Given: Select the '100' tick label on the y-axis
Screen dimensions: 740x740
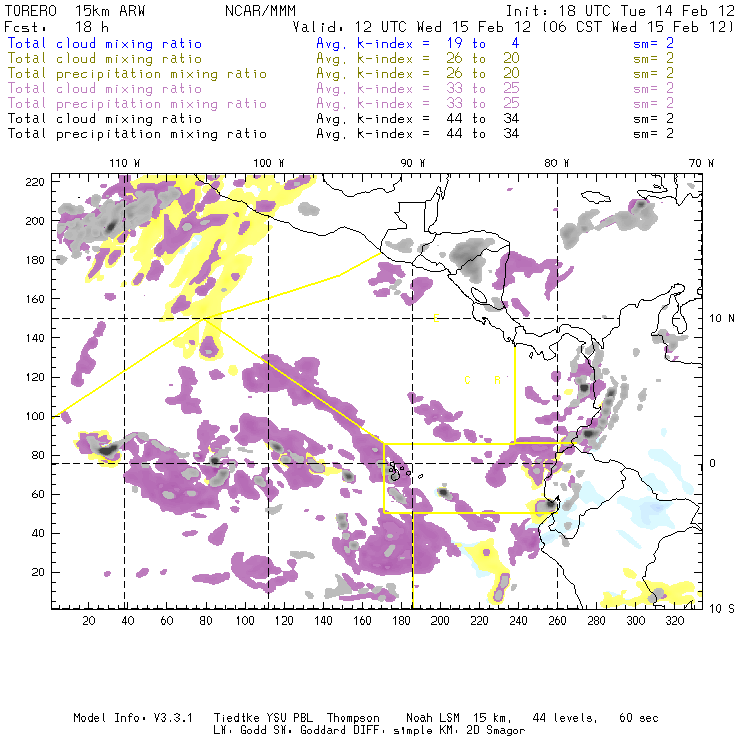Looking at the screenshot, I should click(x=35, y=416).
